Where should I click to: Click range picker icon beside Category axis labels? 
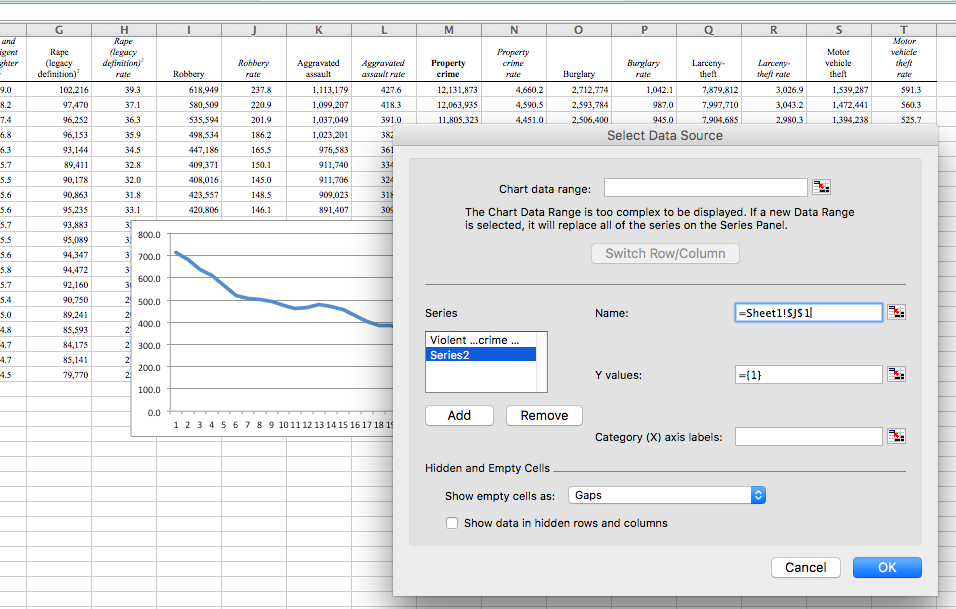click(896, 436)
